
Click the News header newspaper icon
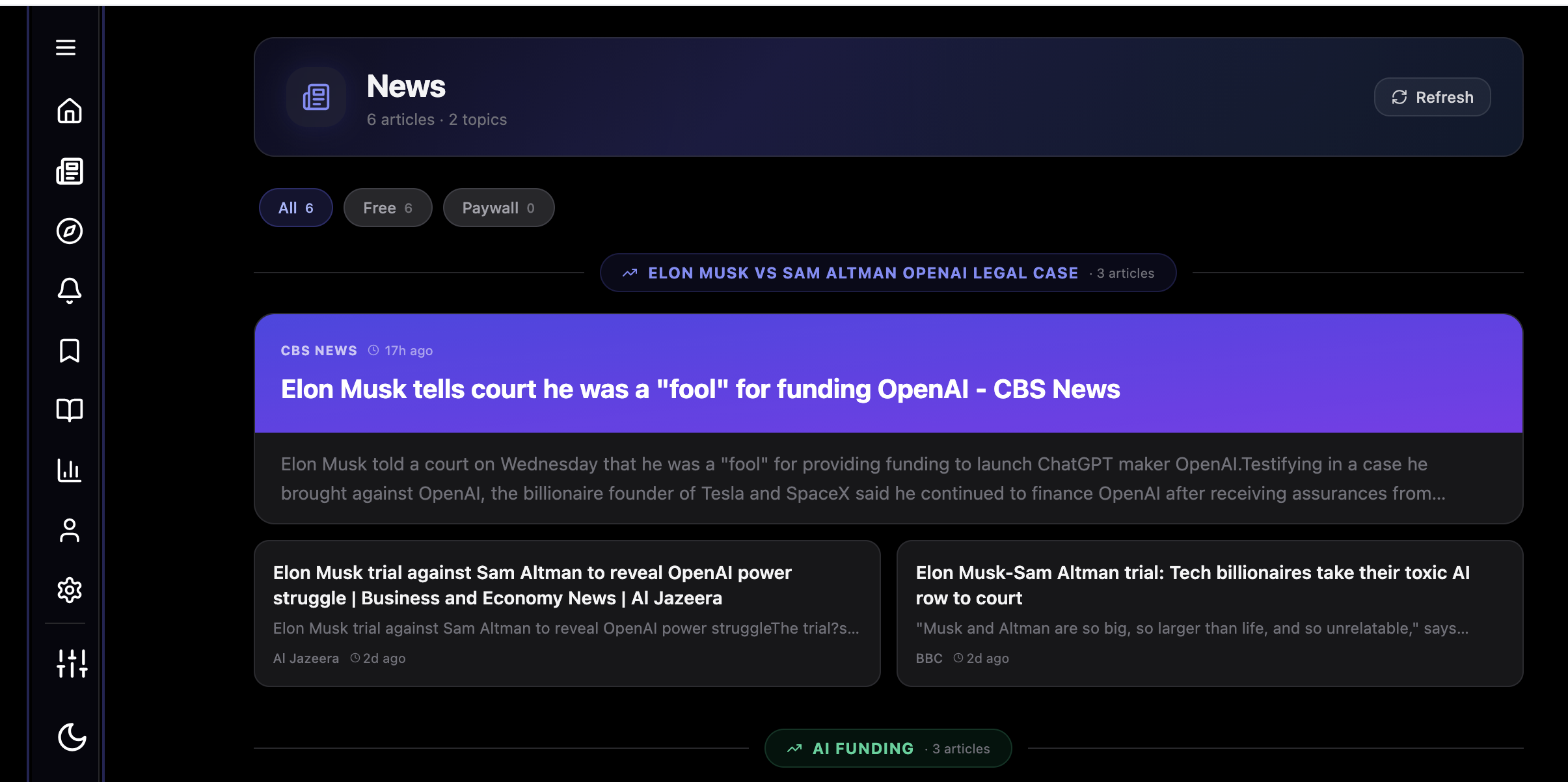click(316, 97)
